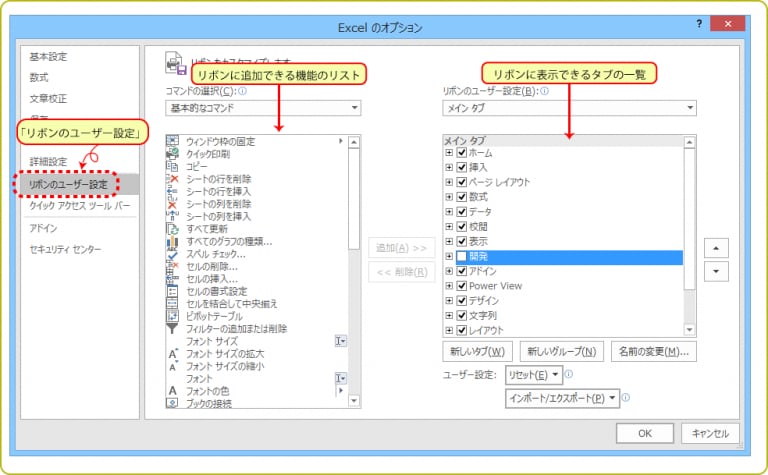
Task: Open the セキュリティ センター category
Action: point(65,249)
